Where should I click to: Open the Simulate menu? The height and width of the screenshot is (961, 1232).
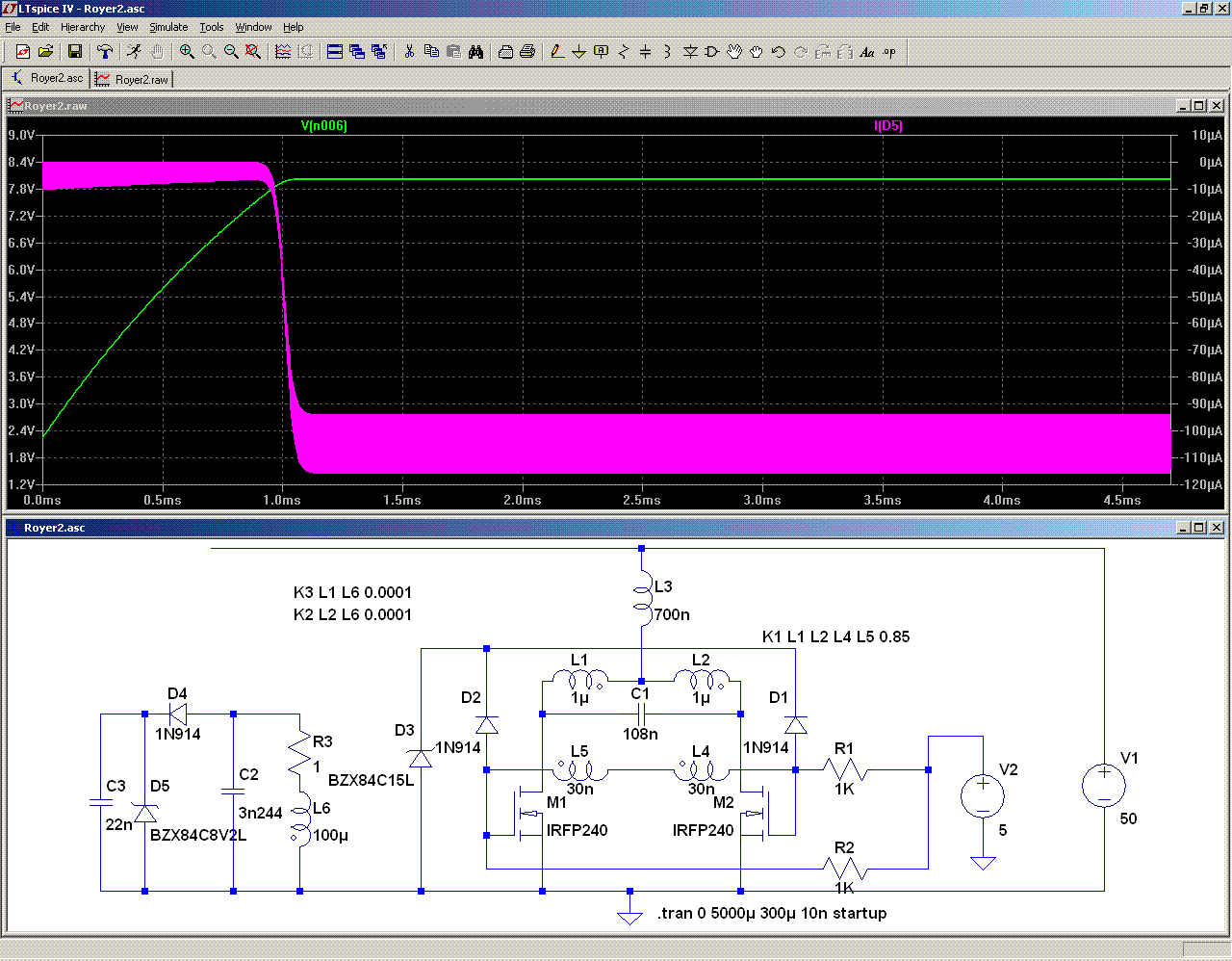(x=168, y=27)
